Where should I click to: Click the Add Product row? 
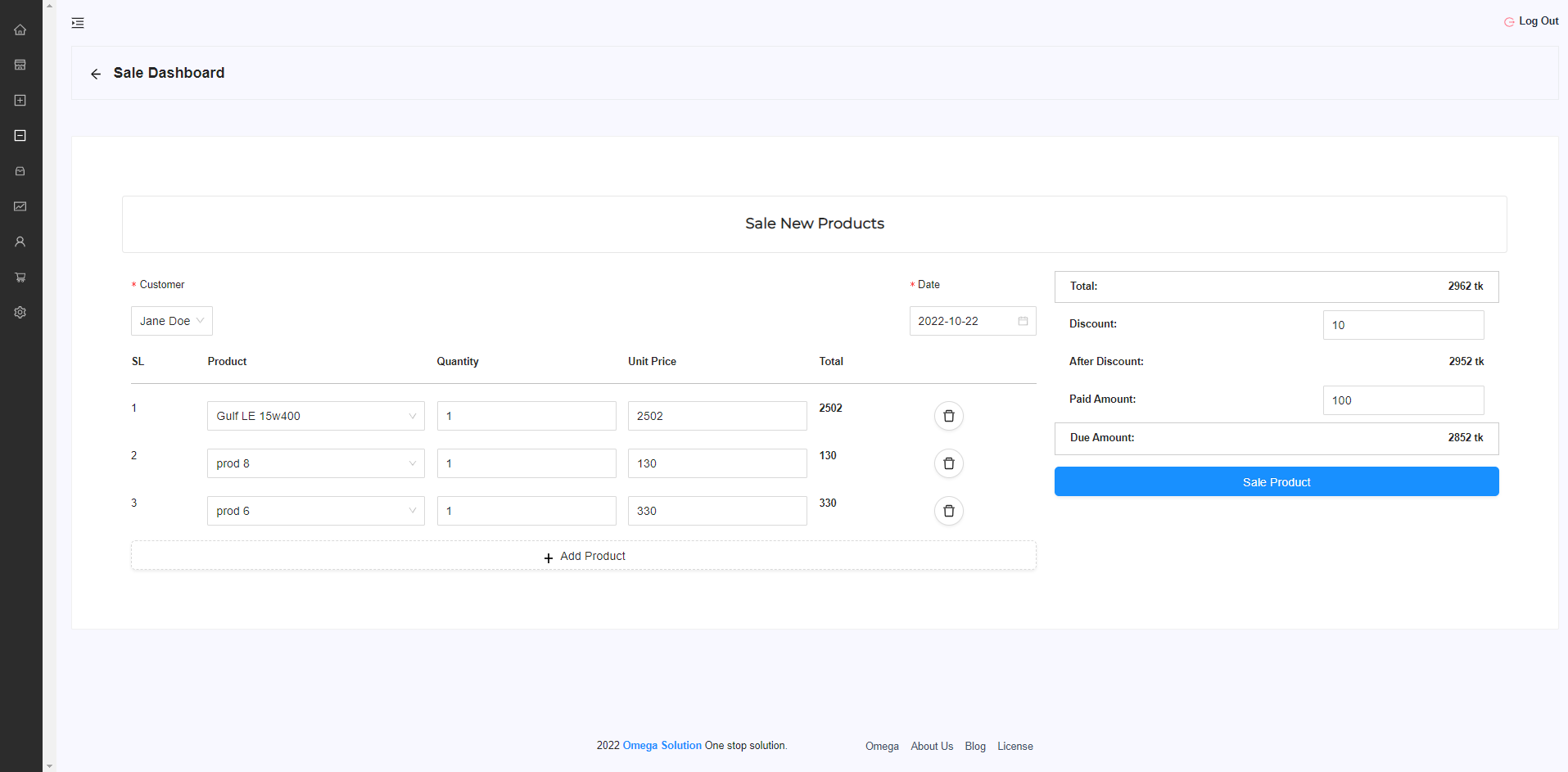coord(584,555)
